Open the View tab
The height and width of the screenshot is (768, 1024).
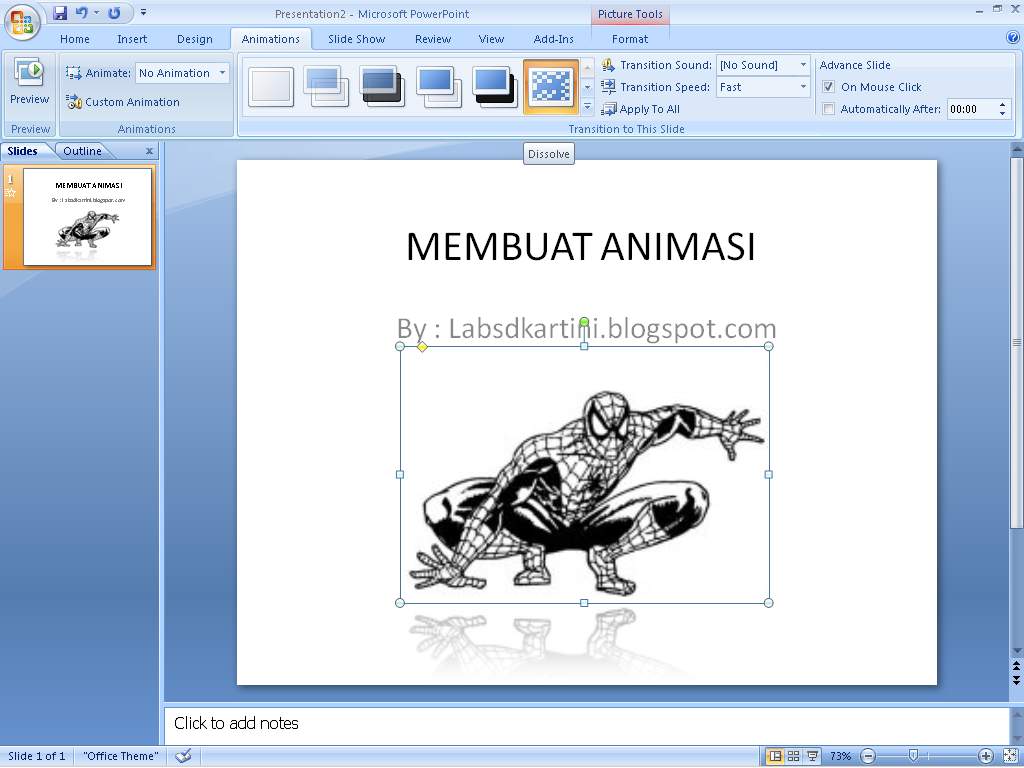491,39
